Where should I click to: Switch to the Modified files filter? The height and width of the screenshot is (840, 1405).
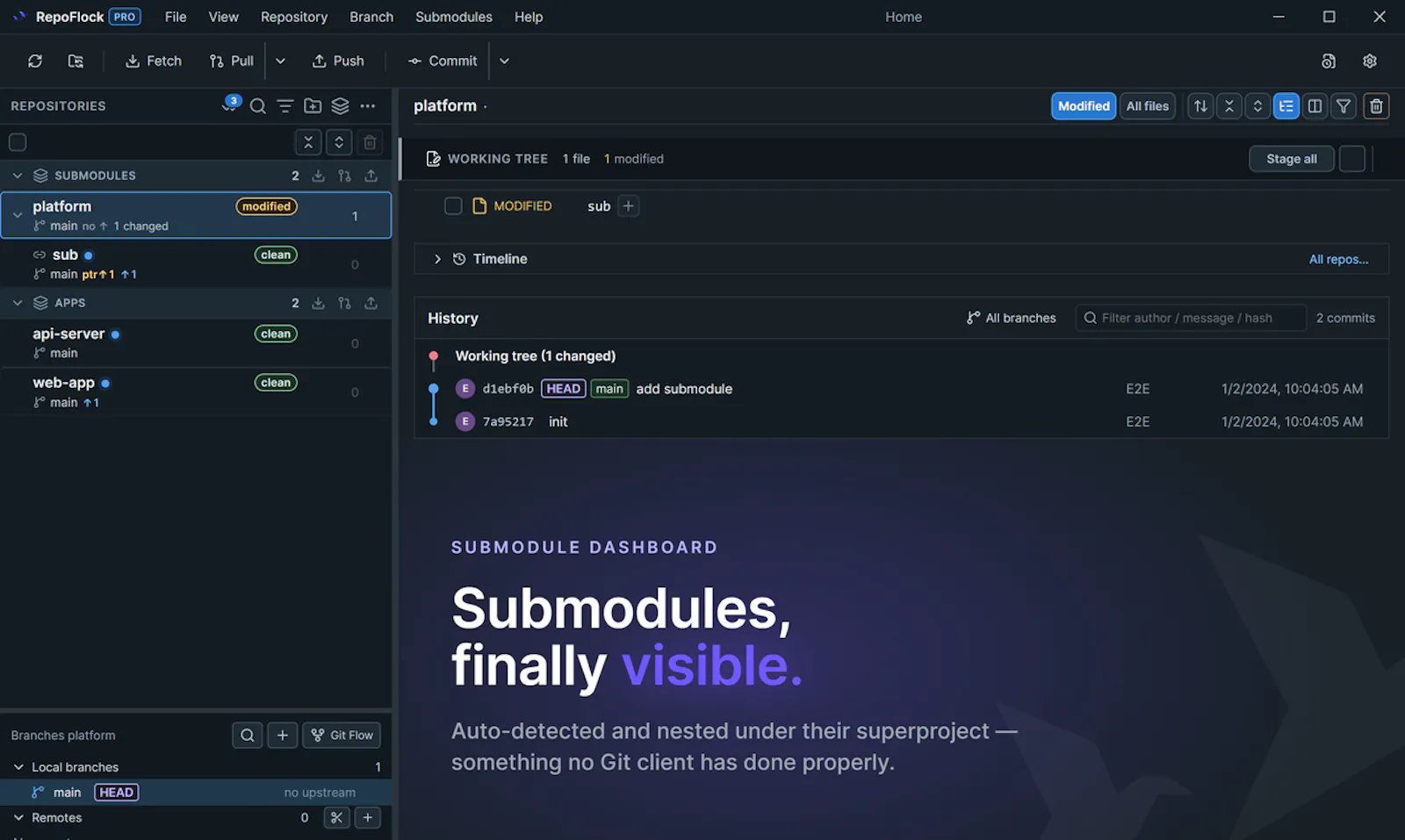point(1084,106)
